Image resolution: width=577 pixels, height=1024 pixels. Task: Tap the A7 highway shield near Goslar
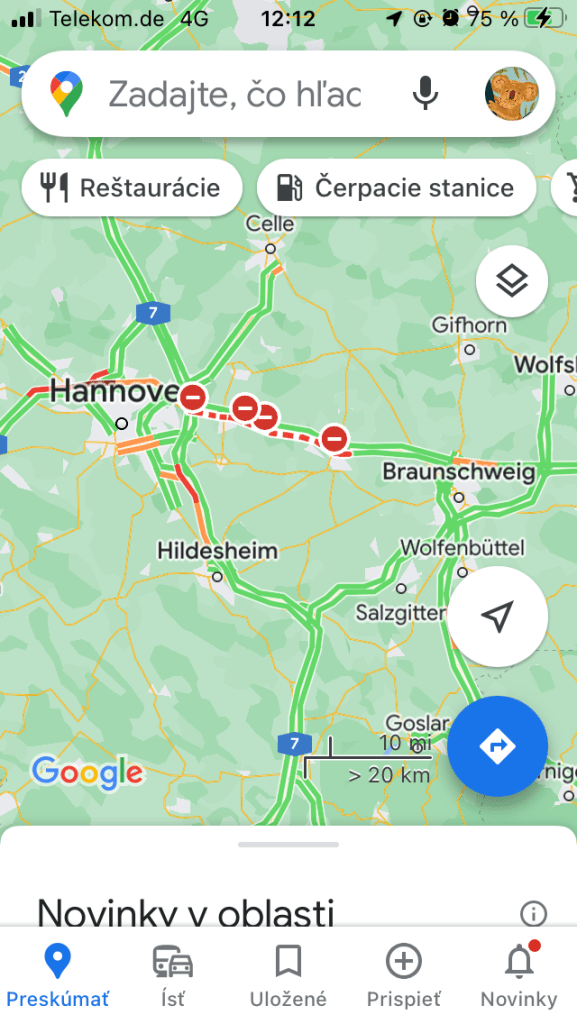294,743
